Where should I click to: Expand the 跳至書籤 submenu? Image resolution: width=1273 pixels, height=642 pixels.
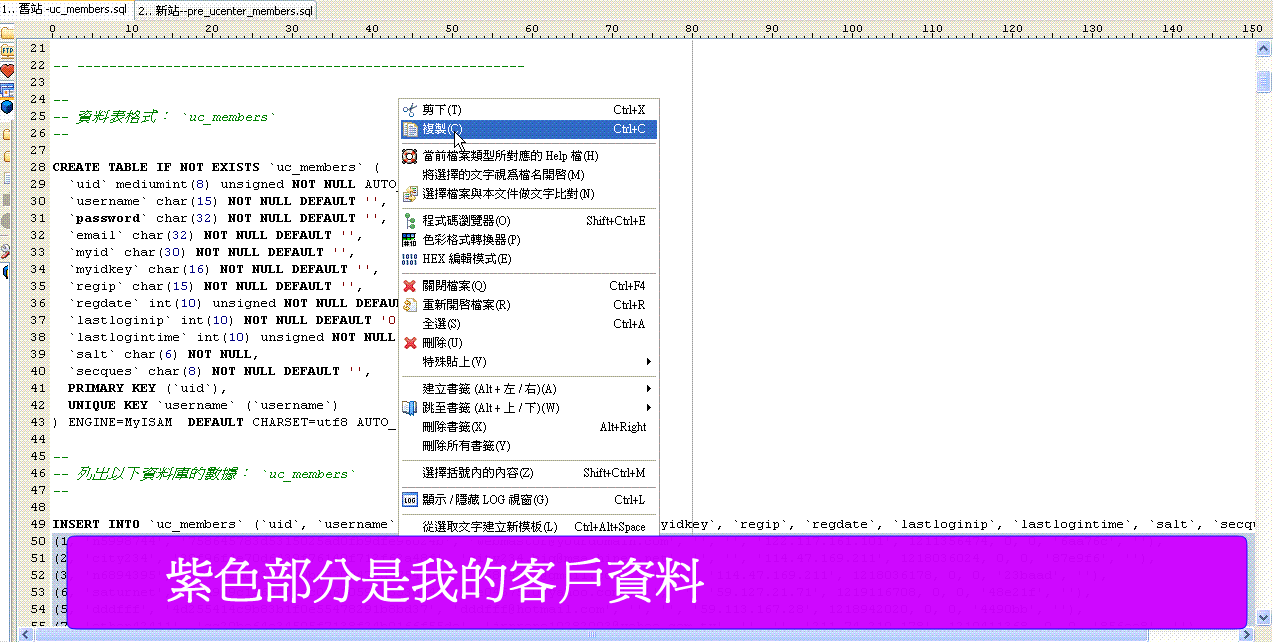click(x=528, y=408)
